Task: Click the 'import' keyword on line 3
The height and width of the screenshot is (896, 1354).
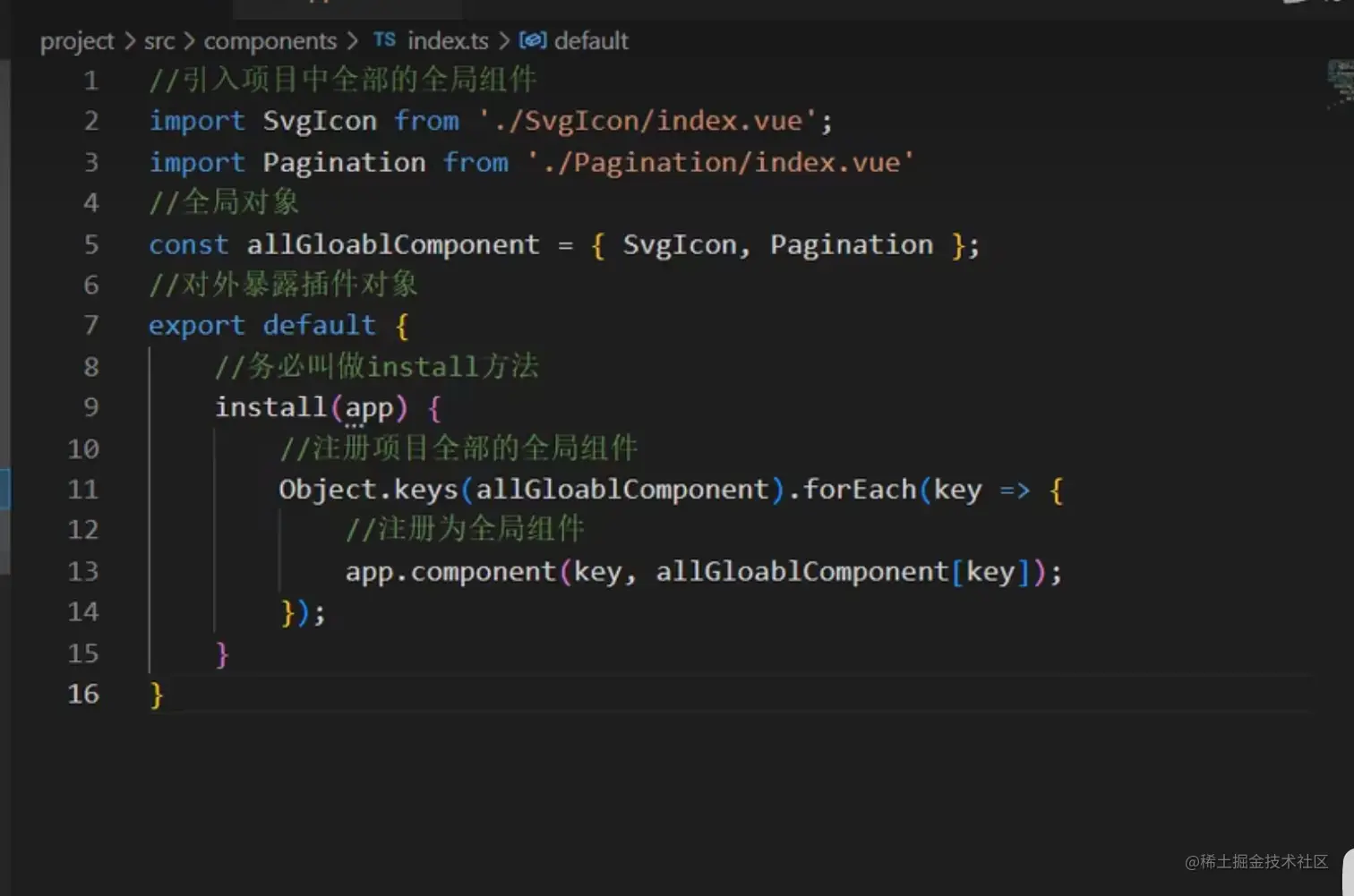Action: point(197,162)
